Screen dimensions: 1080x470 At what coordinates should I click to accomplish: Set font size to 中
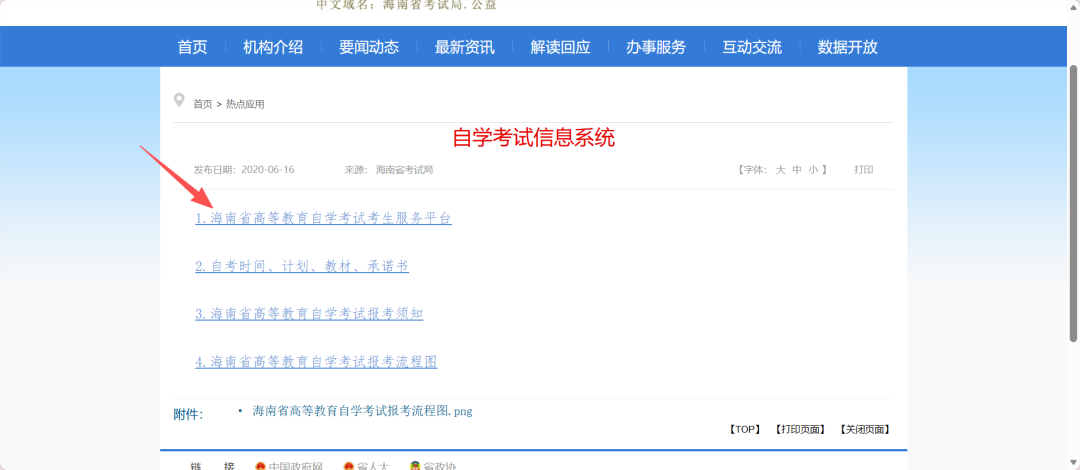click(797, 170)
